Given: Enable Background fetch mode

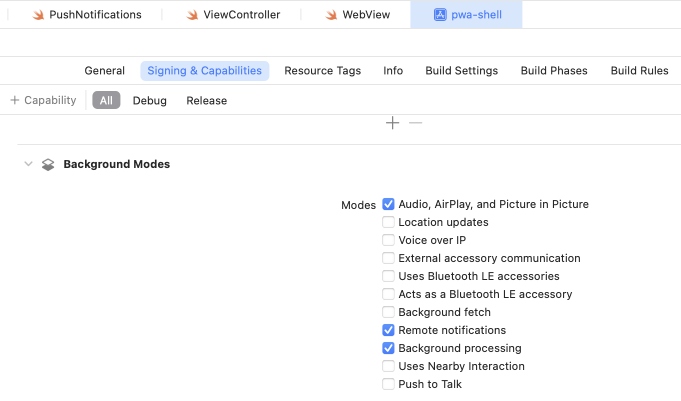Looking at the screenshot, I should point(388,312).
